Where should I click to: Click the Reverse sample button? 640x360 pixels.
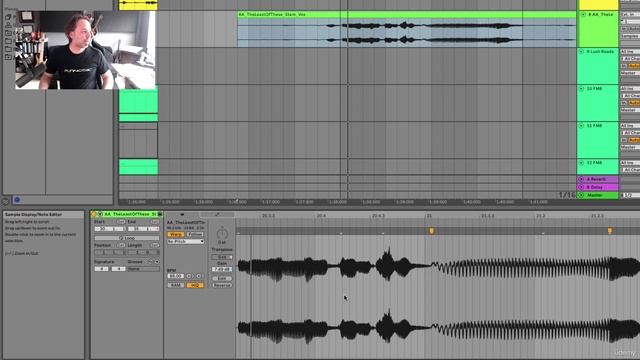click(x=222, y=285)
